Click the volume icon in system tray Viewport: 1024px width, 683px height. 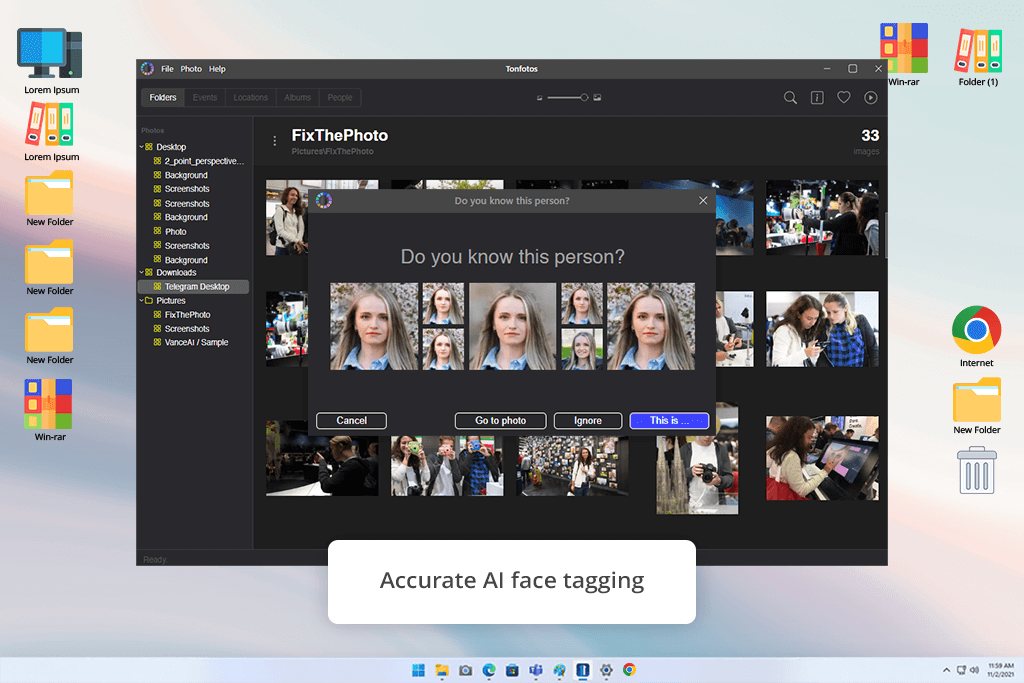click(974, 670)
